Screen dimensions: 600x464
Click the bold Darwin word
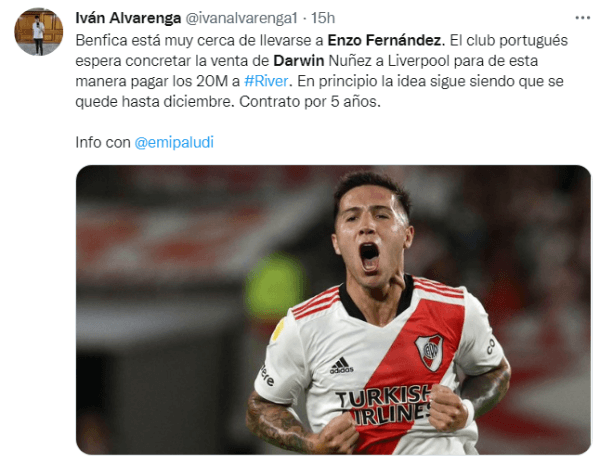click(x=299, y=60)
